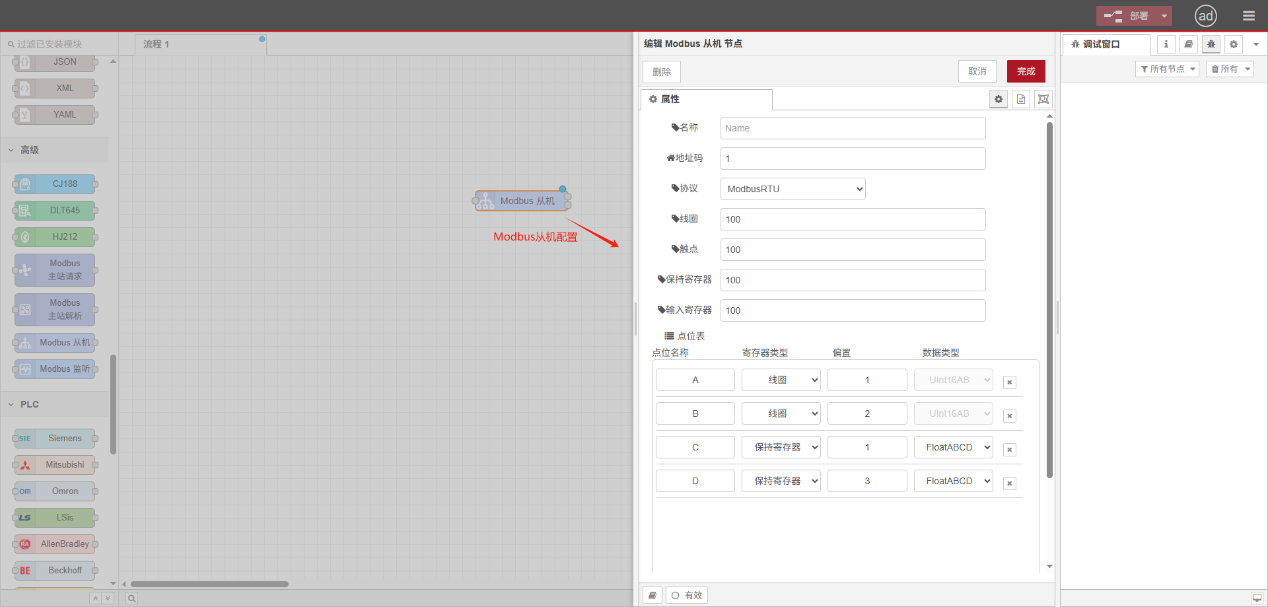1268x607 pixels.
Task: Open the node appearance icon tab
Action: click(1044, 99)
